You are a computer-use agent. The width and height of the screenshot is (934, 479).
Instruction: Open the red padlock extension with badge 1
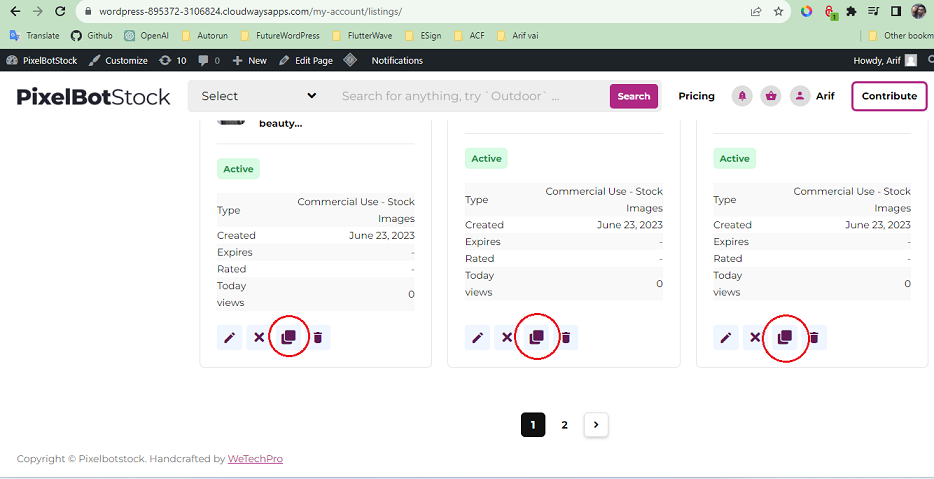830,12
